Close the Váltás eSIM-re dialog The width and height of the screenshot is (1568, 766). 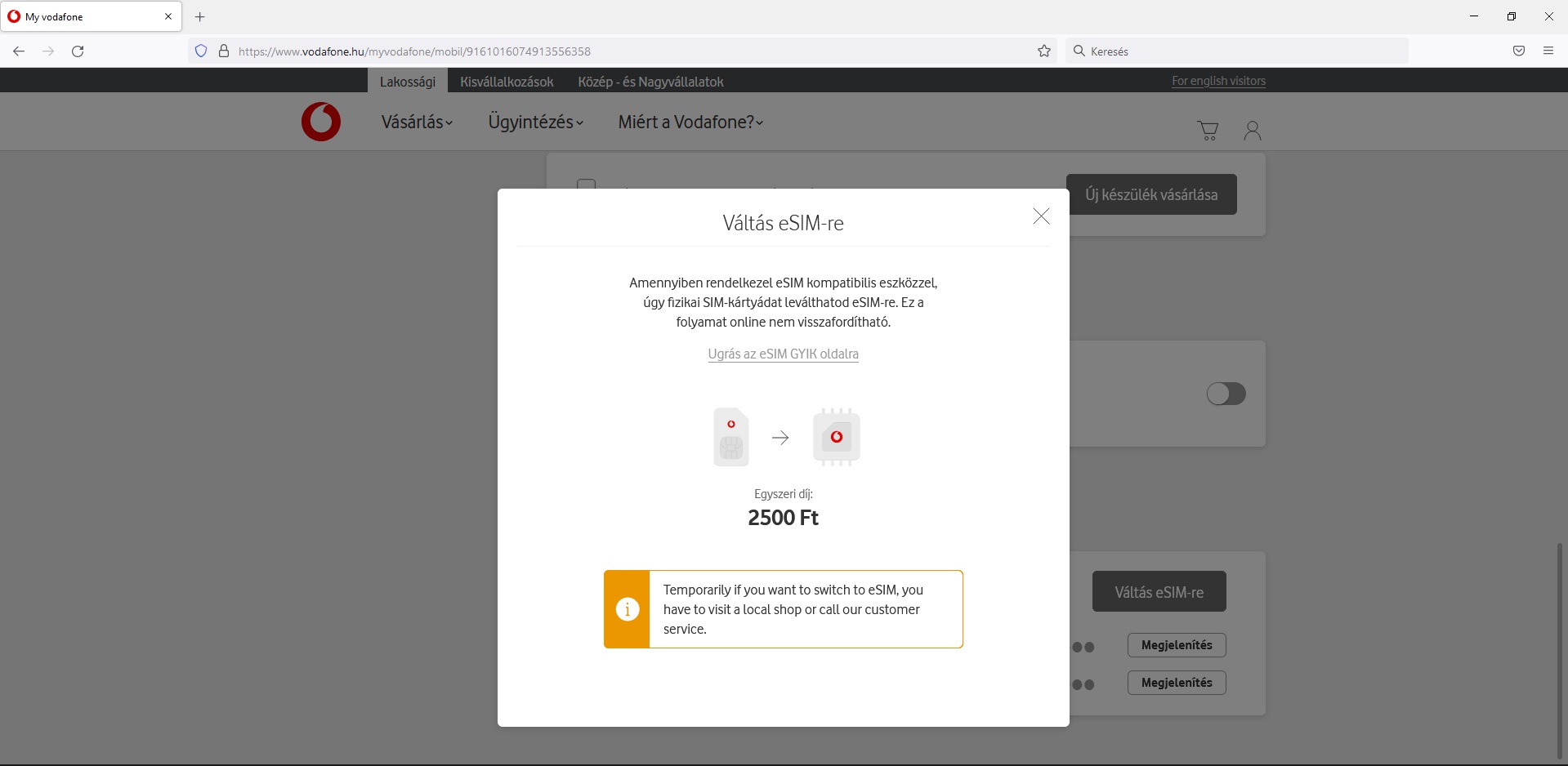(1041, 216)
